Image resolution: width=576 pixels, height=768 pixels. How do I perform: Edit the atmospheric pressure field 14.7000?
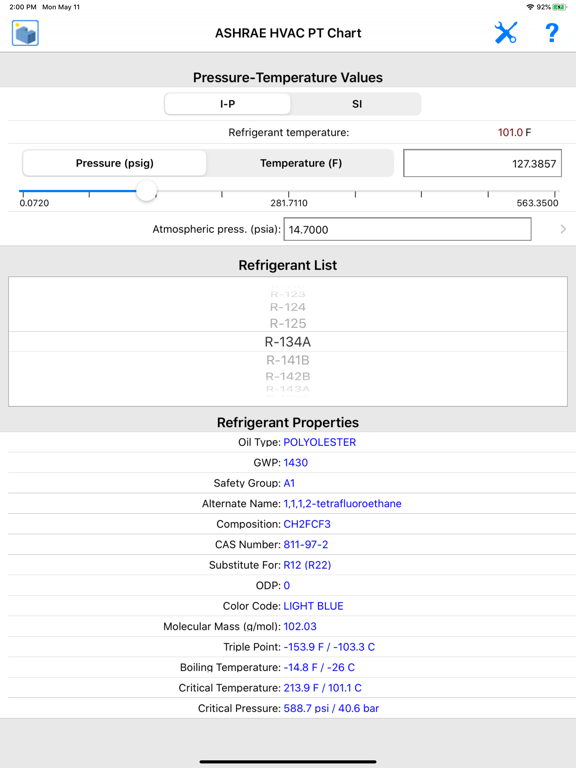click(x=408, y=229)
